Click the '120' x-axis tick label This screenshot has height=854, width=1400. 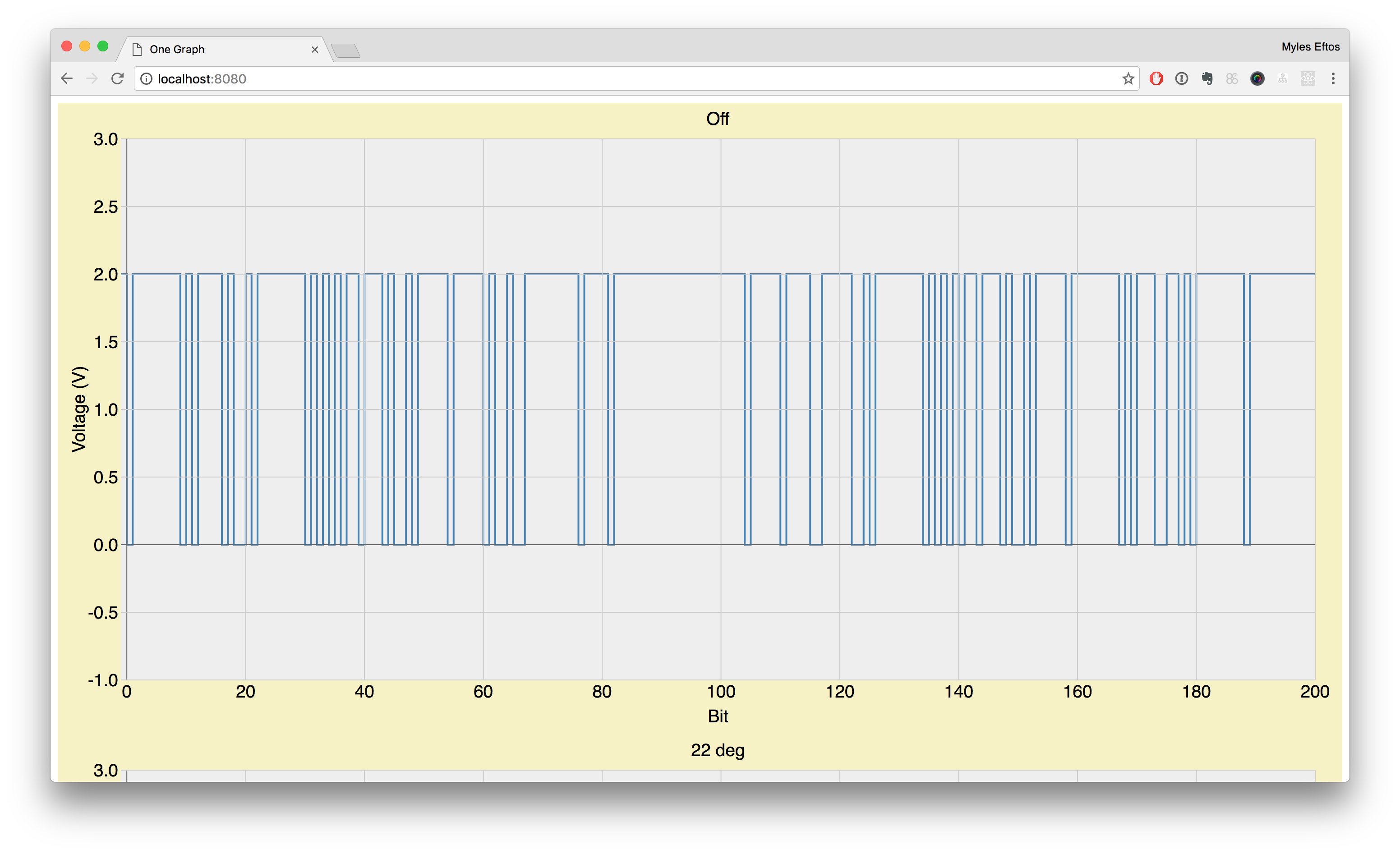[x=840, y=692]
